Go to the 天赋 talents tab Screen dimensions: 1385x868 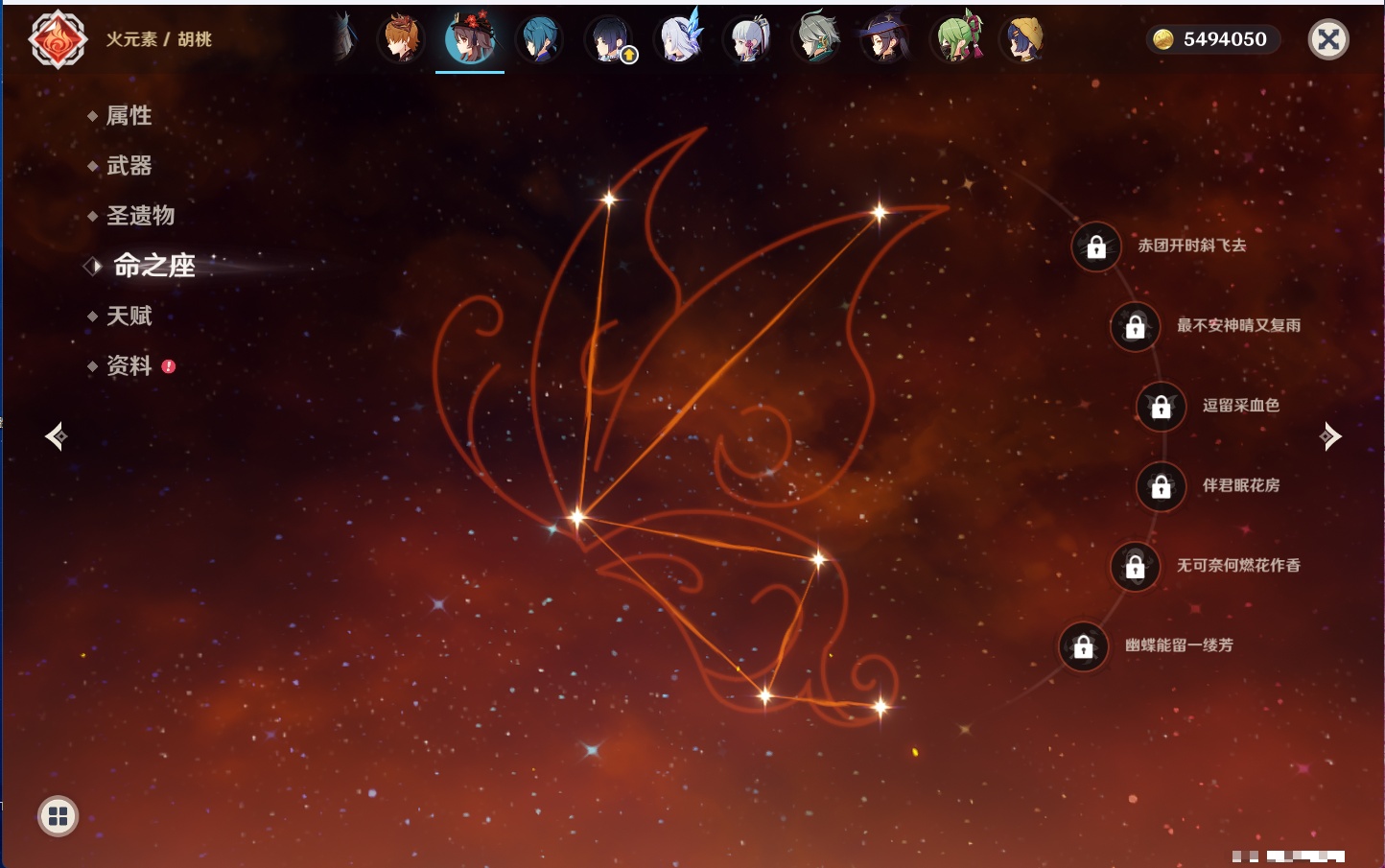pyautogui.click(x=129, y=316)
